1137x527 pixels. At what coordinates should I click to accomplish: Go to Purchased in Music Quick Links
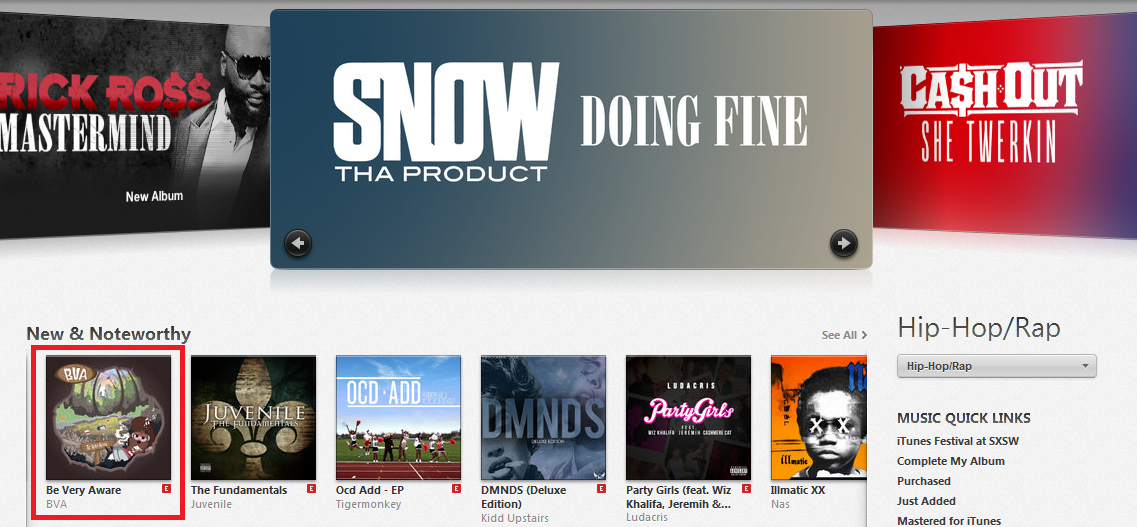pos(924,481)
